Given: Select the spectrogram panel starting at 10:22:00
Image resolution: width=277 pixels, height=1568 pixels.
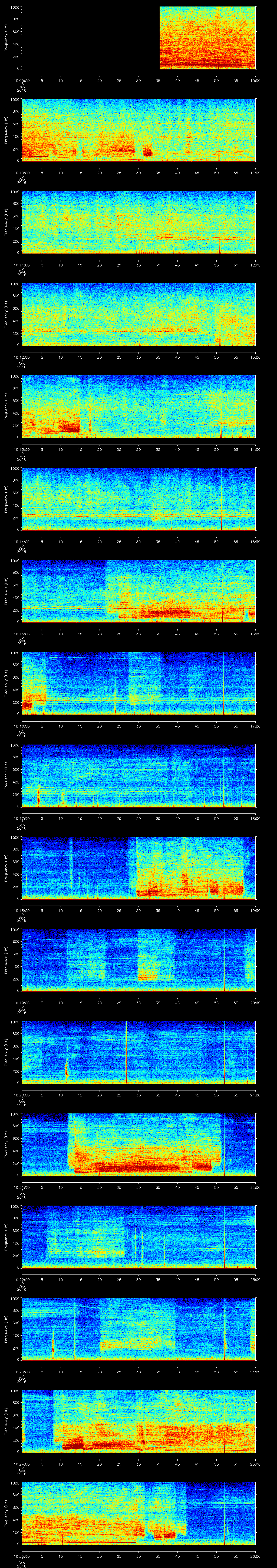Looking at the screenshot, I should click(138, 1237).
